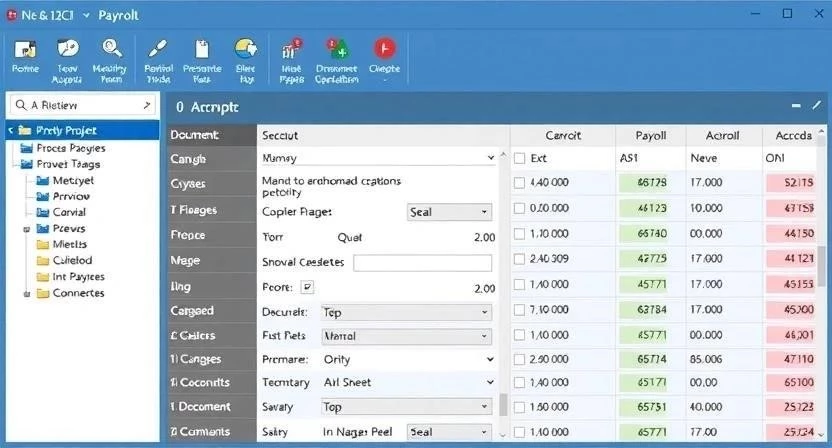Screen dimensions: 832x448
Task: Toggle the Peore checkbox
Action: 307,287
